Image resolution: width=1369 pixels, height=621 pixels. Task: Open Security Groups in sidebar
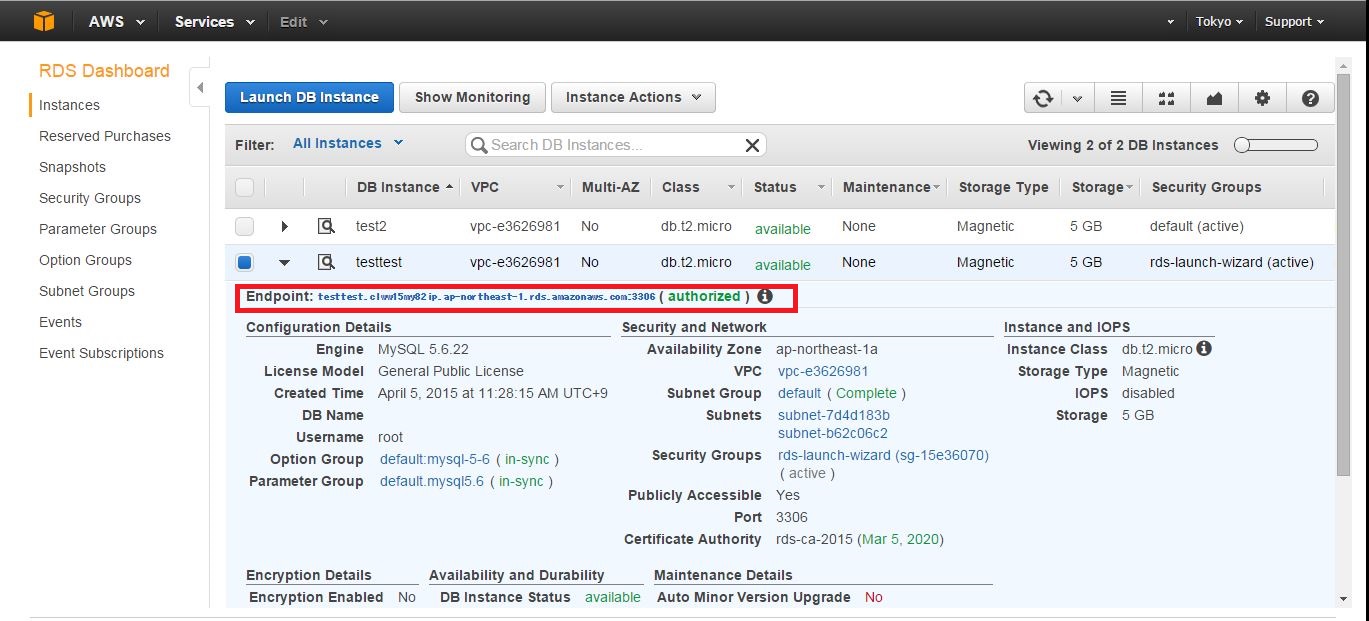[x=90, y=198]
